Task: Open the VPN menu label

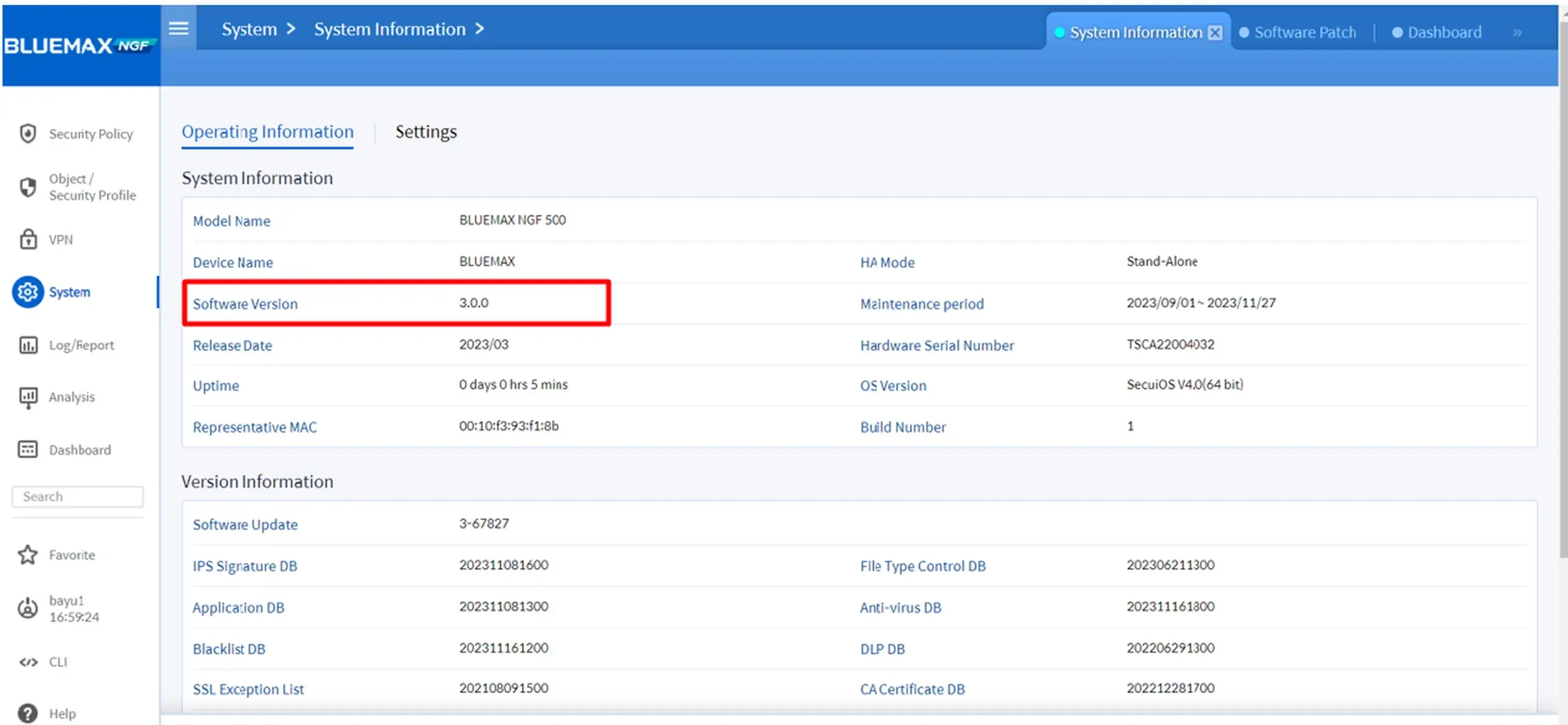Action: pos(61,239)
